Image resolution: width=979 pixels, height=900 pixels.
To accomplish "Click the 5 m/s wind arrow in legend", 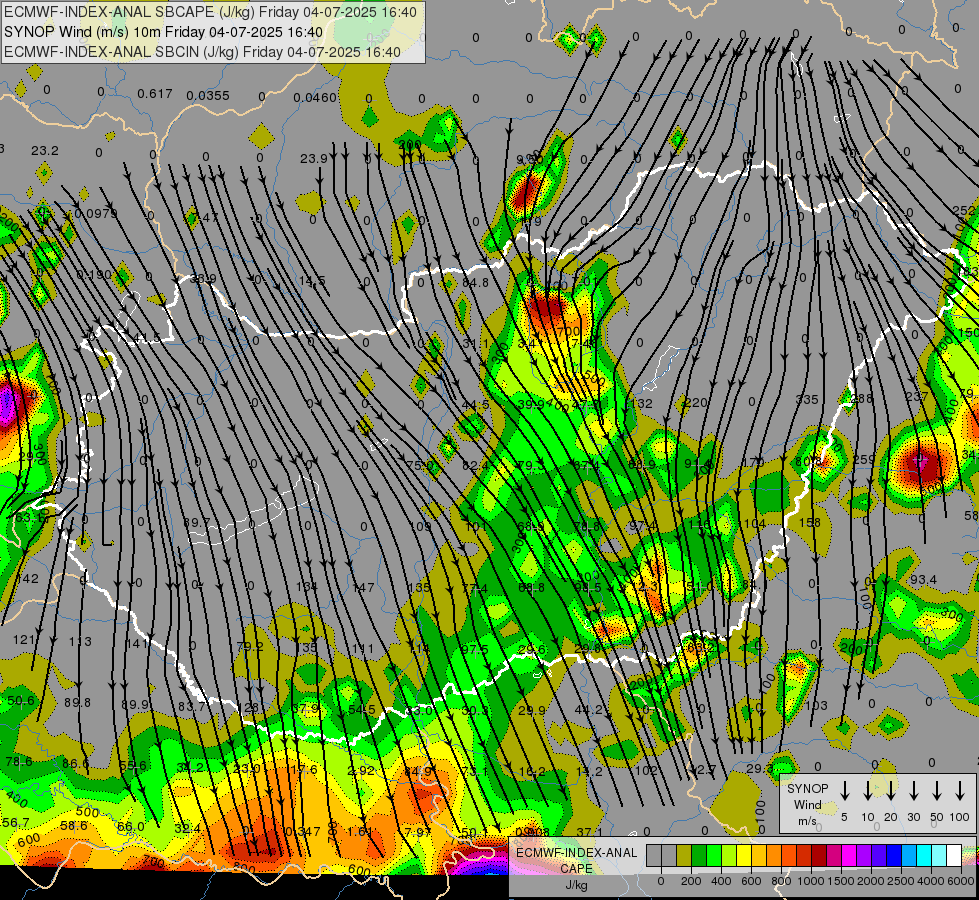I will (x=845, y=790).
